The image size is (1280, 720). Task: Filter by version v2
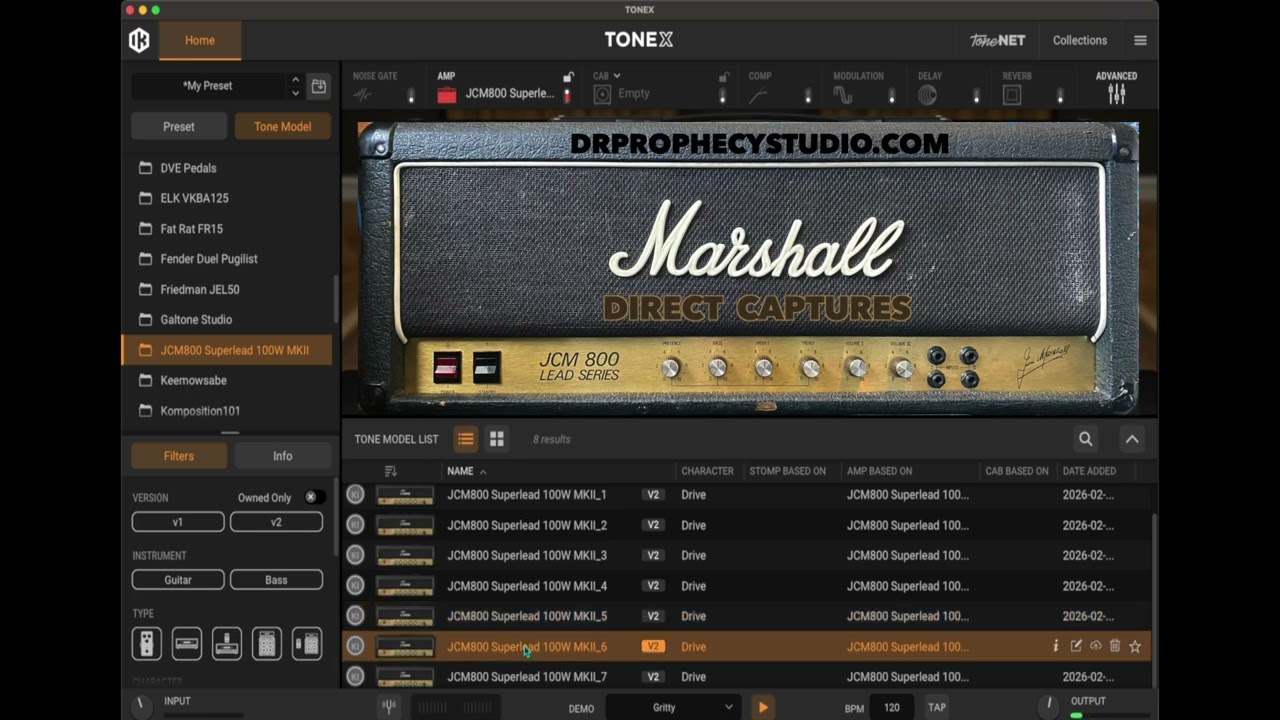click(x=276, y=522)
